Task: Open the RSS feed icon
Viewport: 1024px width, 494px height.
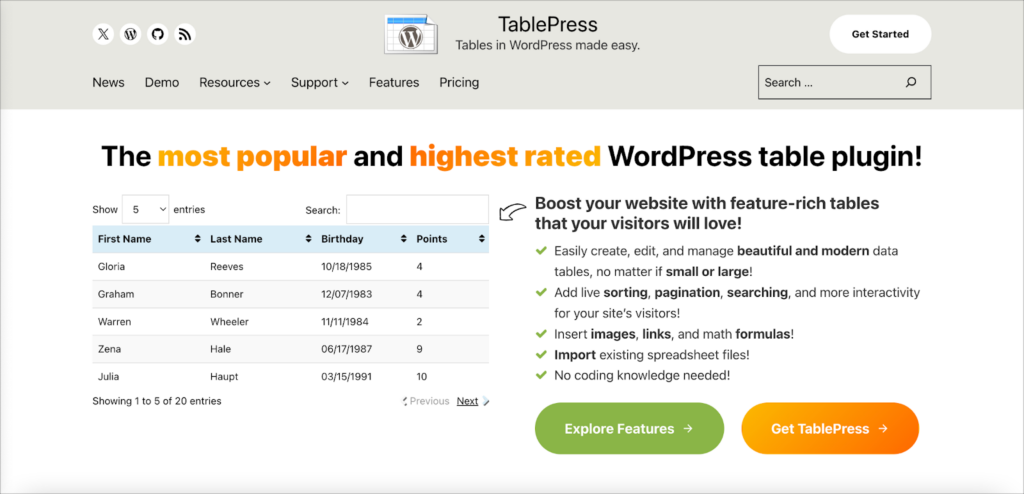Action: click(x=185, y=34)
